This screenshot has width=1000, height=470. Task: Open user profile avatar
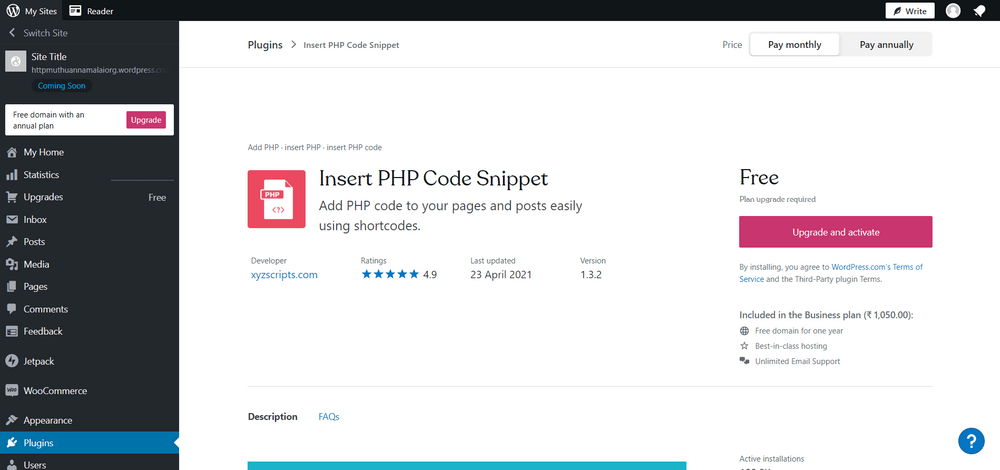[x=953, y=11]
